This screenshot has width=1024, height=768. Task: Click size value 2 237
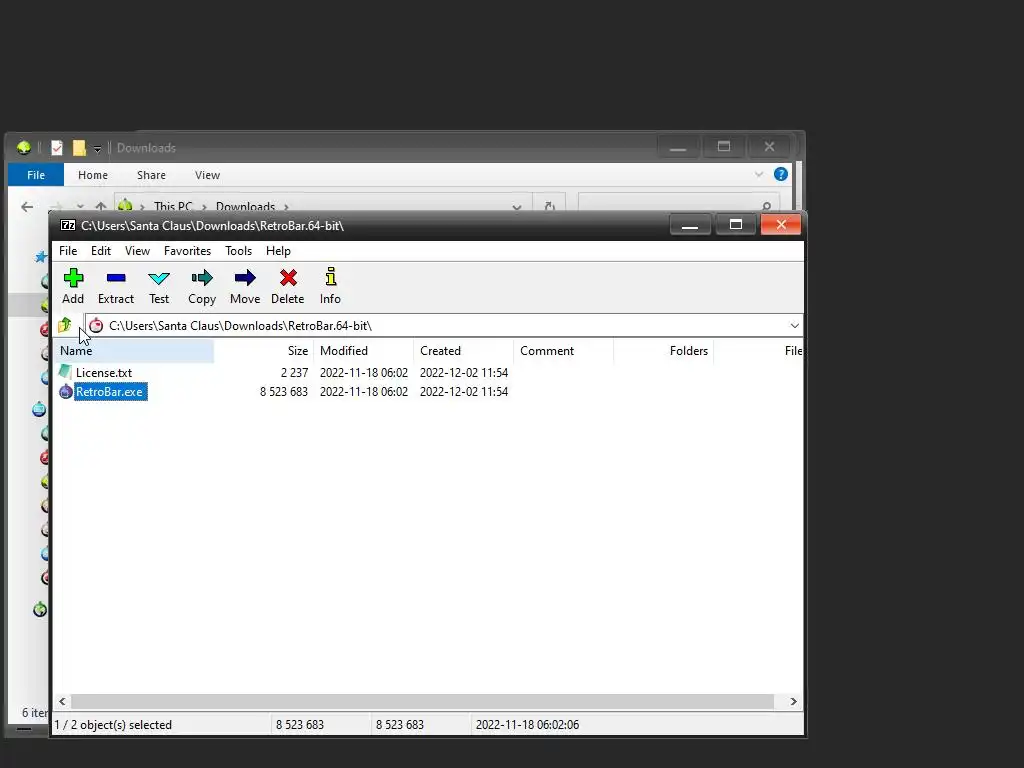[295, 373]
